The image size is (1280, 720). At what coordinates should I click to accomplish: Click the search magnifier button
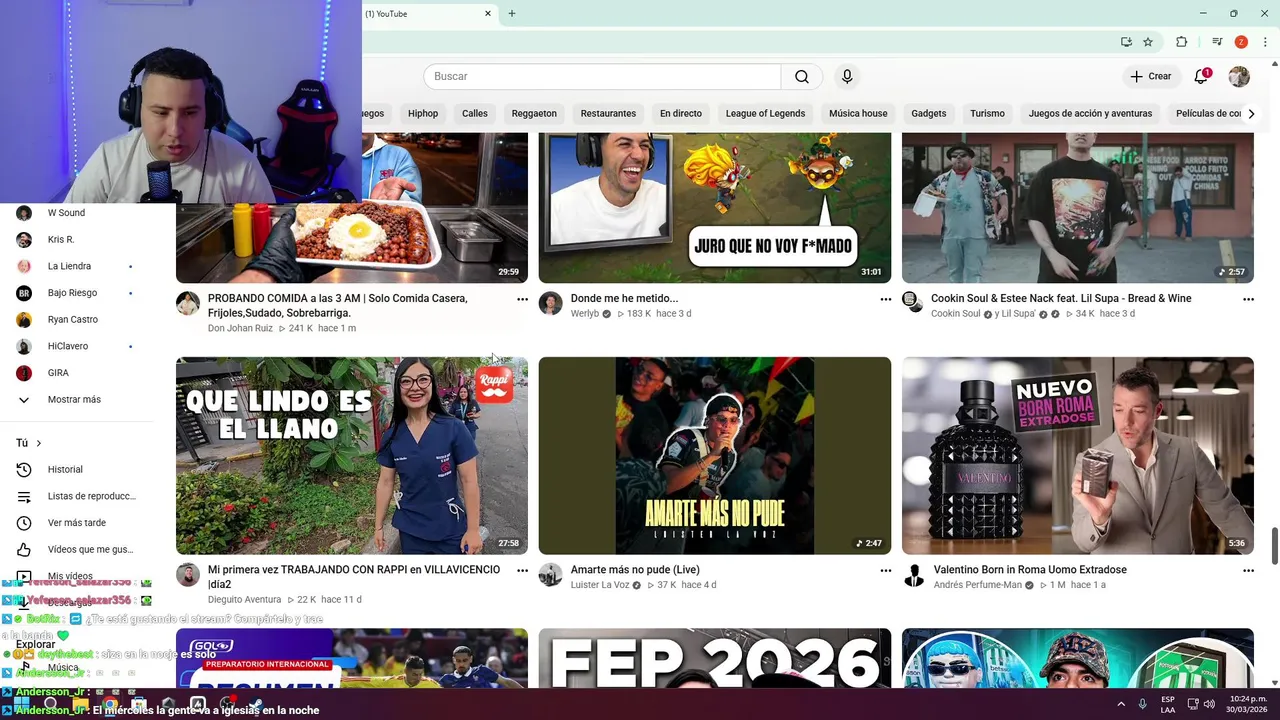coord(802,76)
